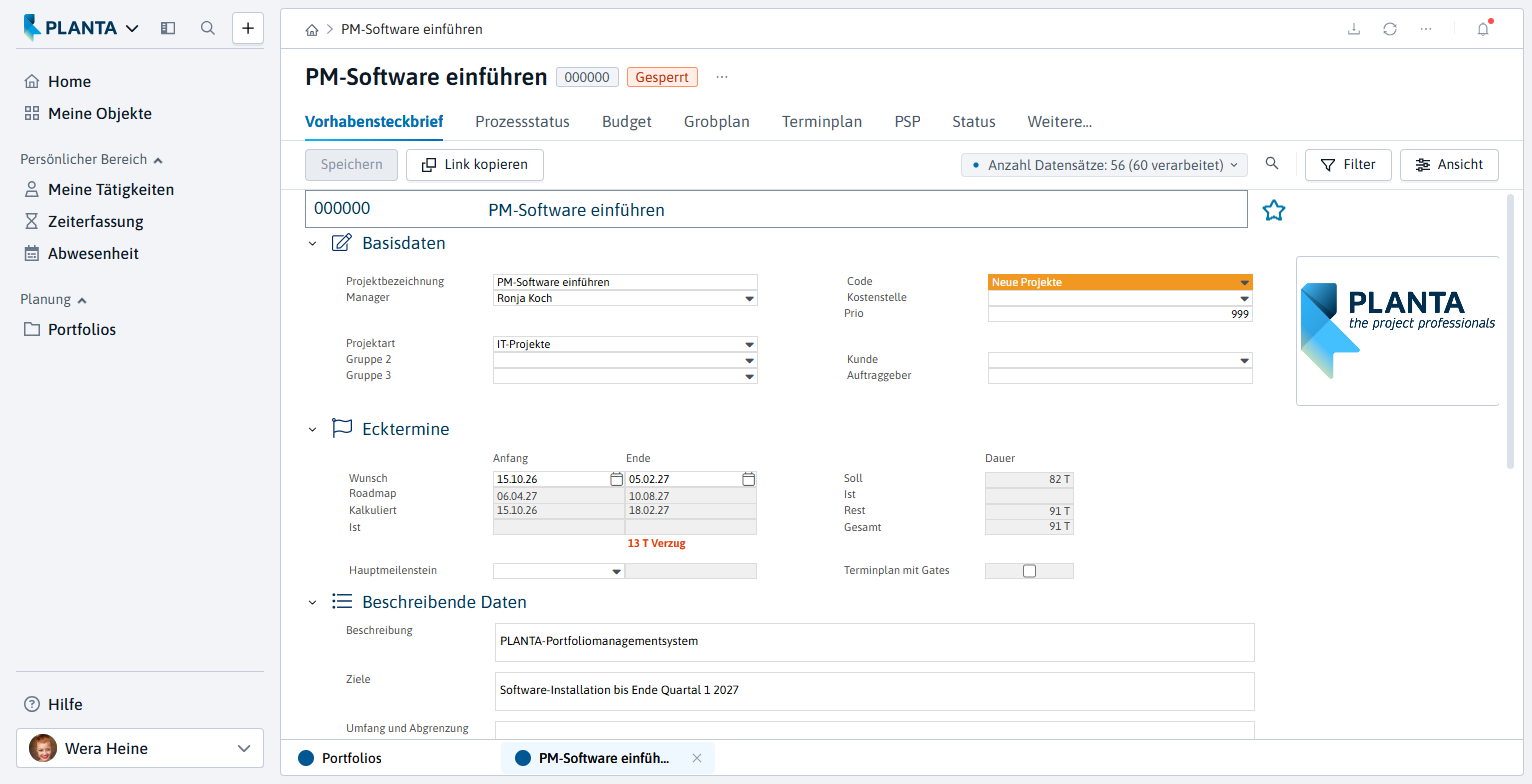Screen dimensions: 1532x784
Task: Go to the home breadcrumb icon
Action: (x=312, y=30)
